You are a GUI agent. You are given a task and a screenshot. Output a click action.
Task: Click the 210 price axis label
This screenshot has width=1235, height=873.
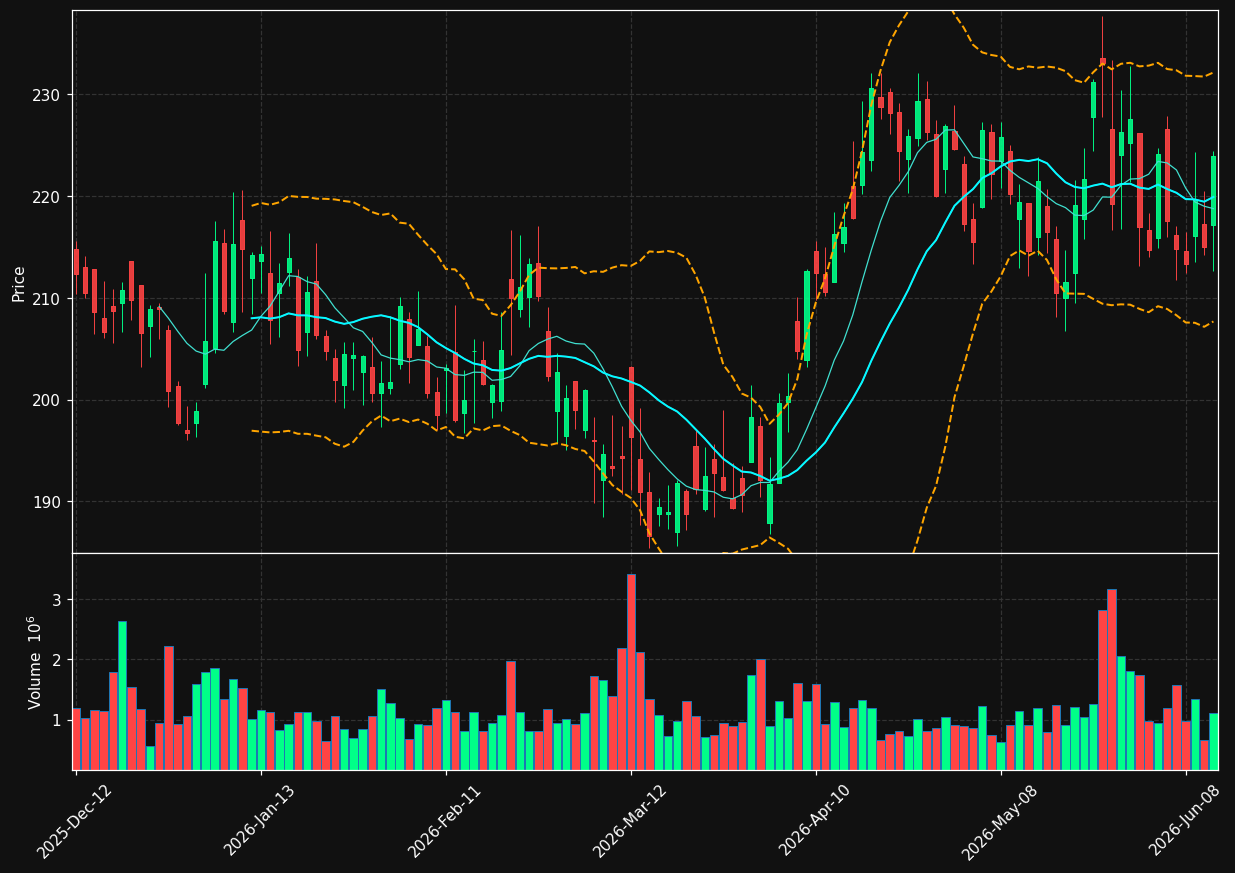tap(46, 299)
